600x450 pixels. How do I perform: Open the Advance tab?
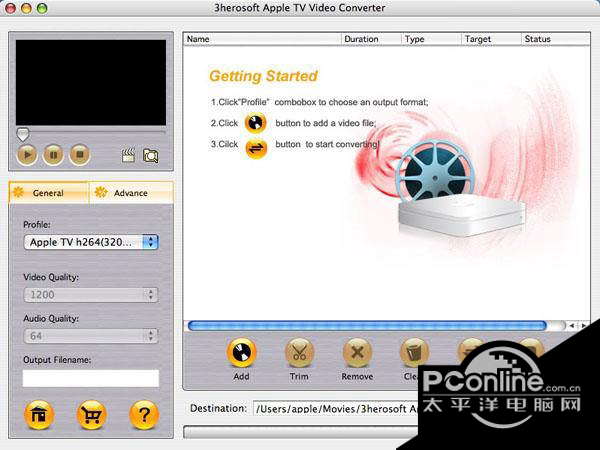[x=131, y=193]
